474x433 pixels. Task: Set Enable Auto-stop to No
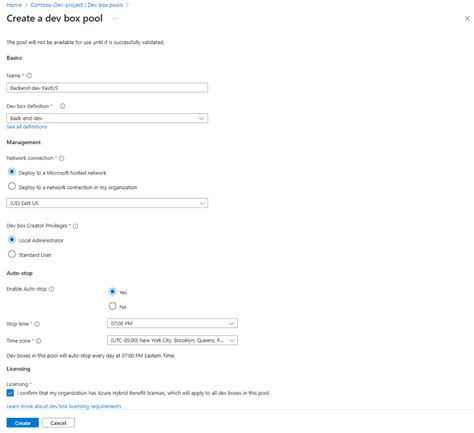coord(113,306)
